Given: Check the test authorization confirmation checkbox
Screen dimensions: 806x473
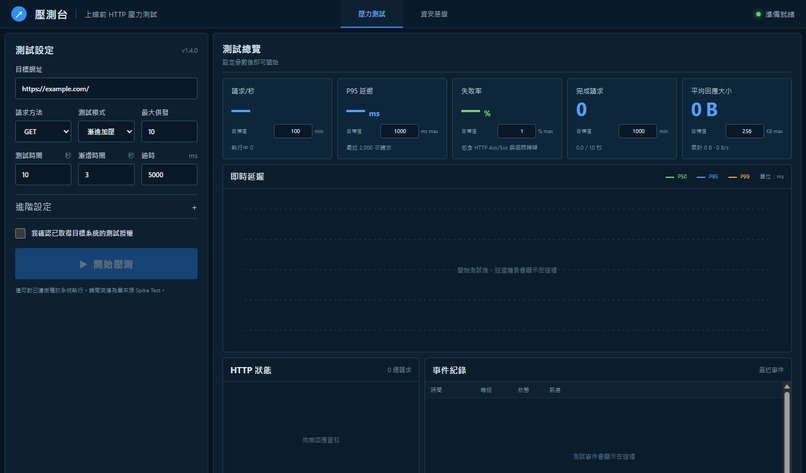Looking at the screenshot, I should pos(21,233).
